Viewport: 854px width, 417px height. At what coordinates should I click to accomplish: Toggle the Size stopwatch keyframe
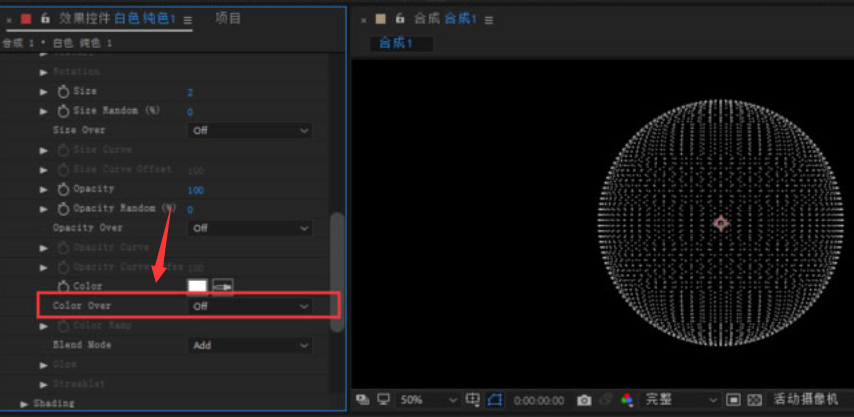62,91
